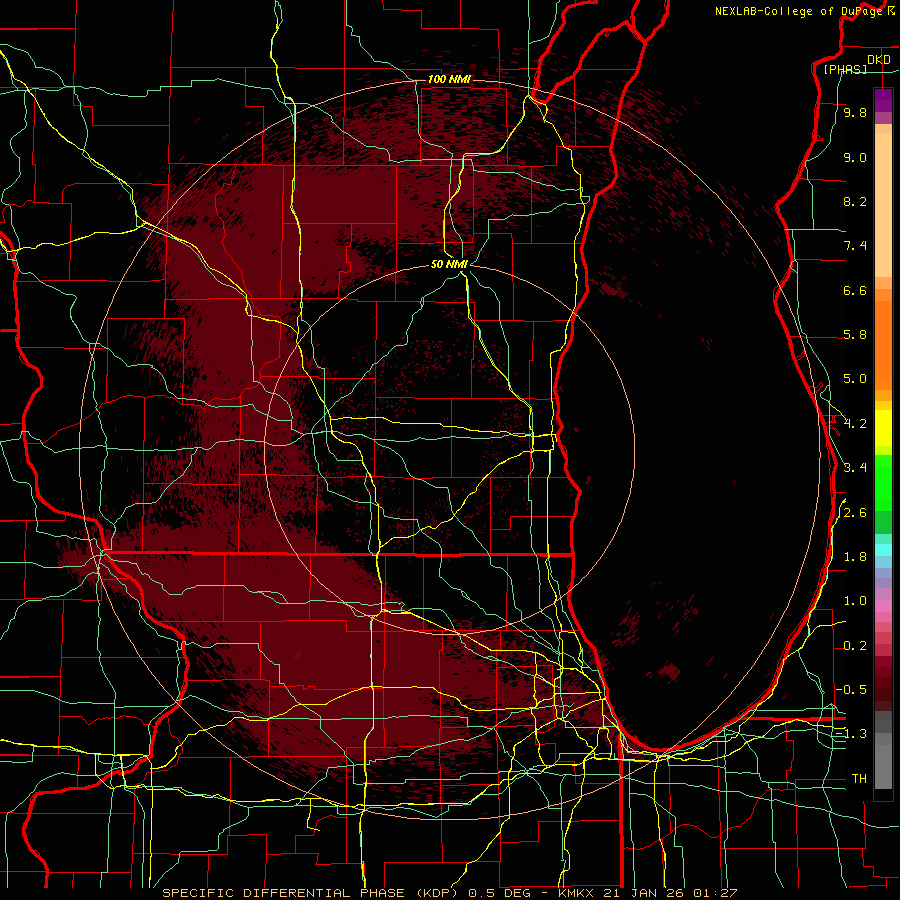Image resolution: width=900 pixels, height=900 pixels.
Task: Click the DKD label above the color scale
Action: [878, 60]
